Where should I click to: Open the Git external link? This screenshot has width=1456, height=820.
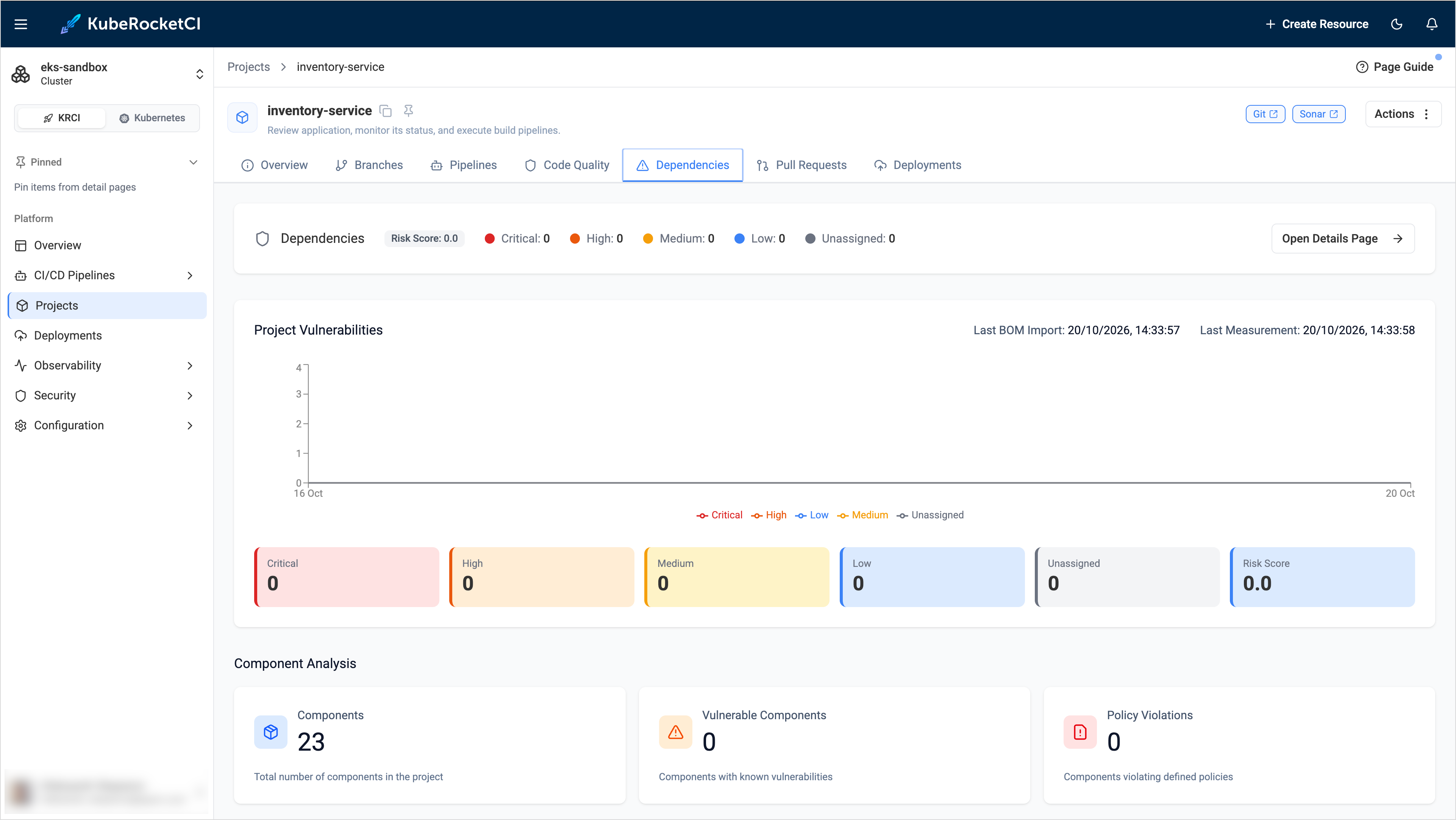[x=1265, y=114]
